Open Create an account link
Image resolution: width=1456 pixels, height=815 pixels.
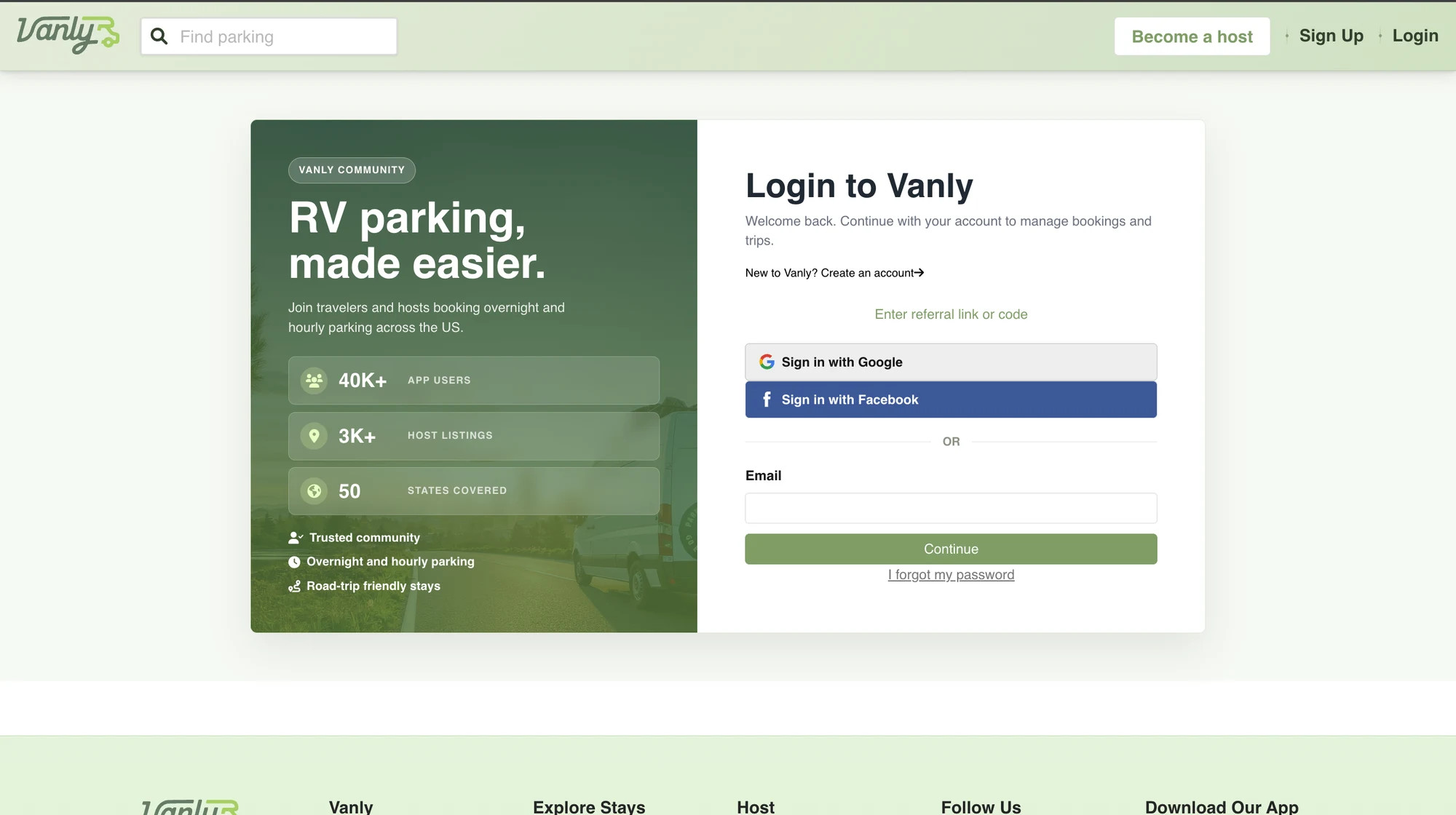pos(834,273)
